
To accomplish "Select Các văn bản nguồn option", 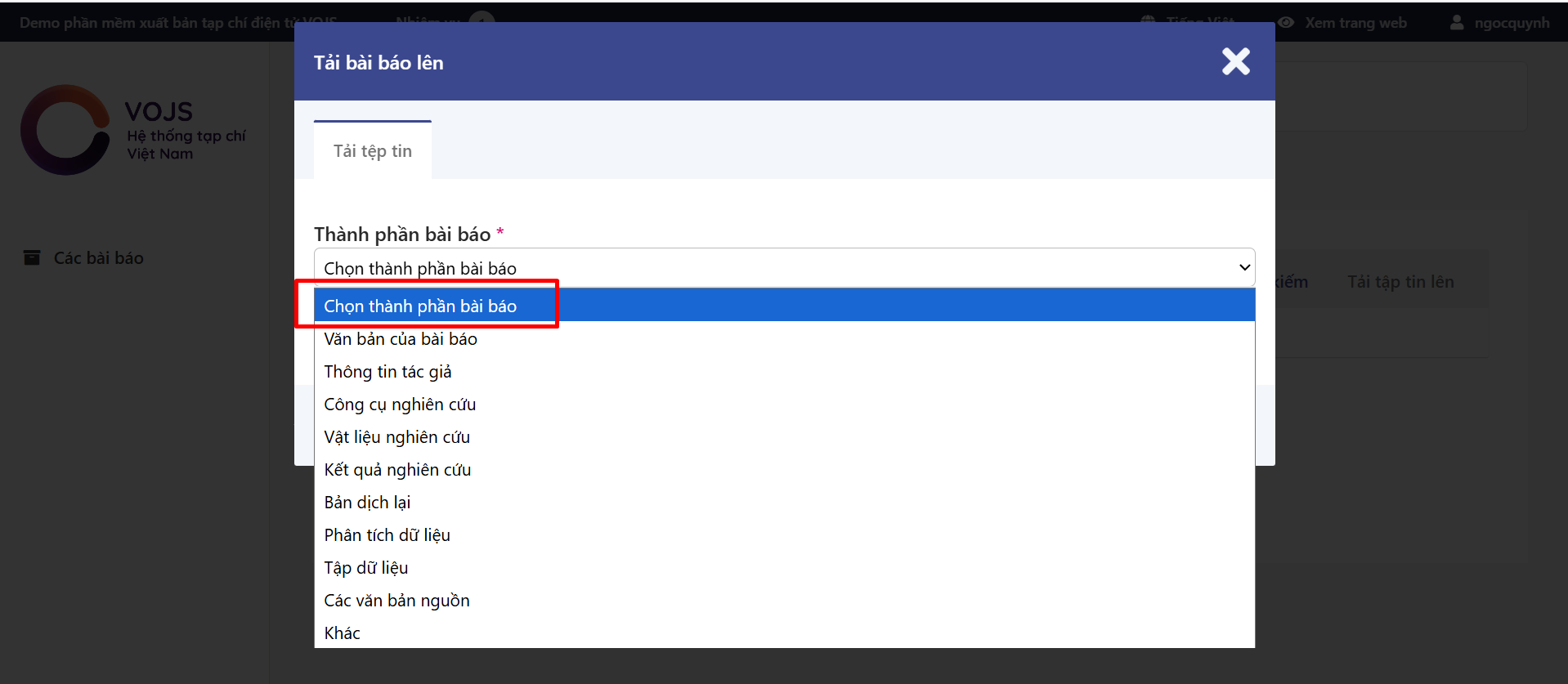I will pos(396,601).
